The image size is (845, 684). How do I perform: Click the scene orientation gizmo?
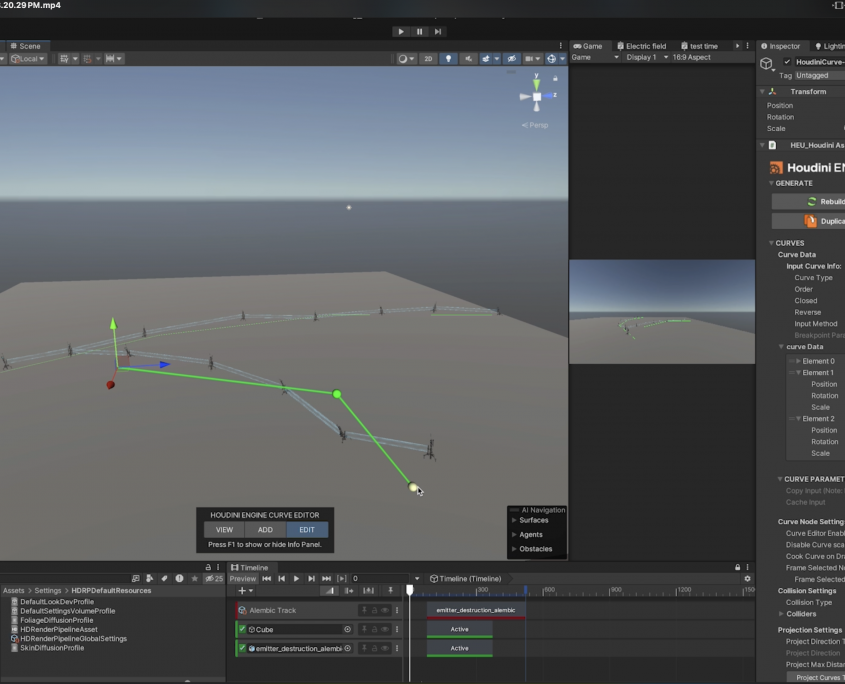click(x=536, y=96)
